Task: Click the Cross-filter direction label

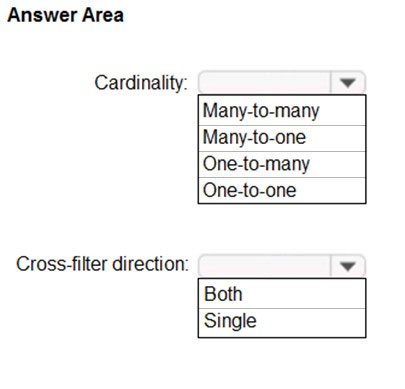Action: (x=102, y=264)
